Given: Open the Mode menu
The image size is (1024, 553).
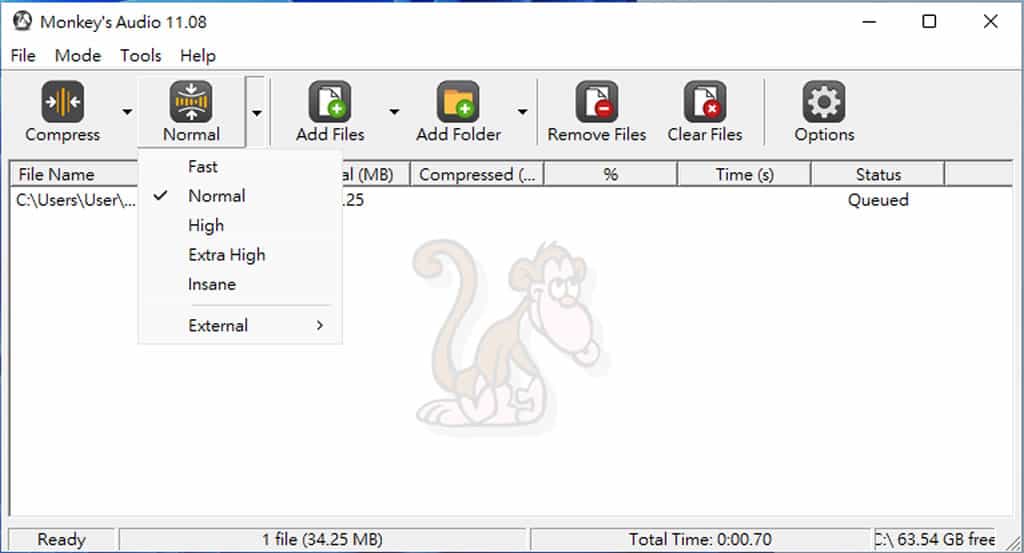Looking at the screenshot, I should click(x=78, y=55).
